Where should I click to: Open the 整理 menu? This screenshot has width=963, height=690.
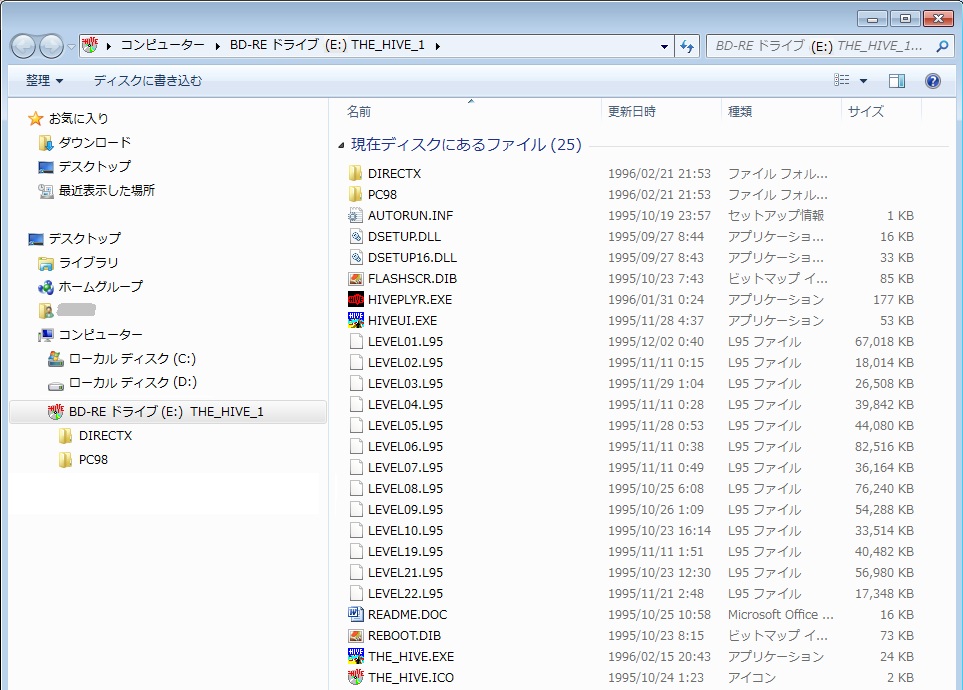44,80
